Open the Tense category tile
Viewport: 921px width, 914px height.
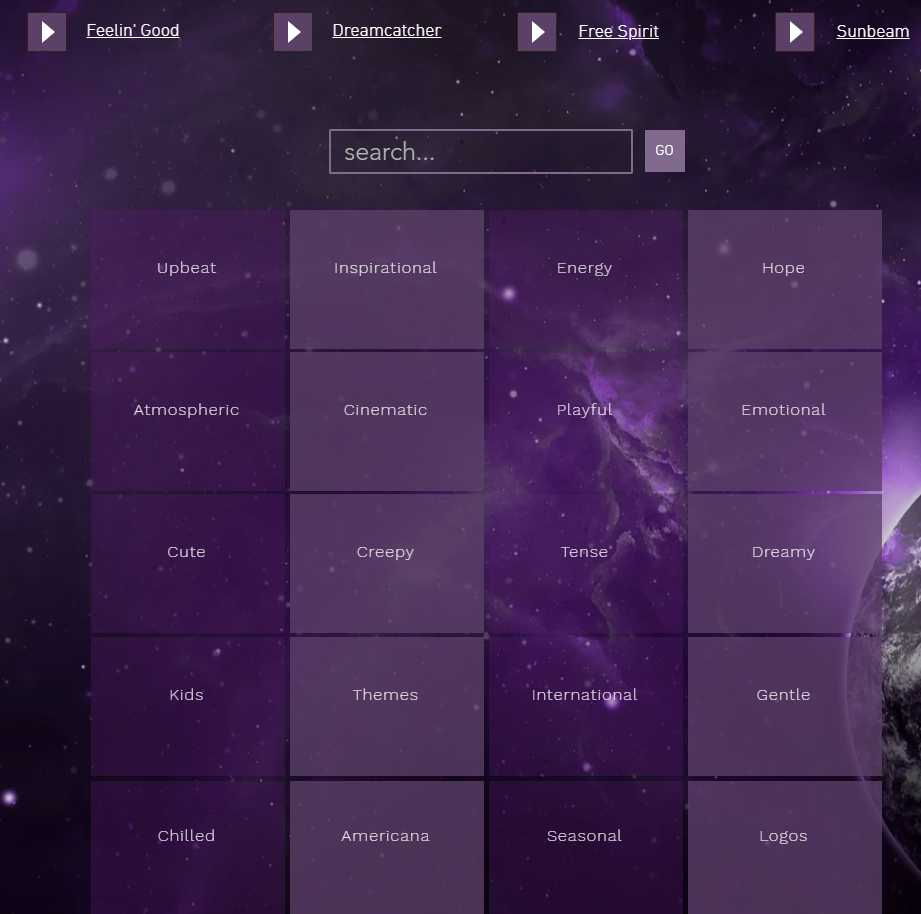pyautogui.click(x=586, y=564)
